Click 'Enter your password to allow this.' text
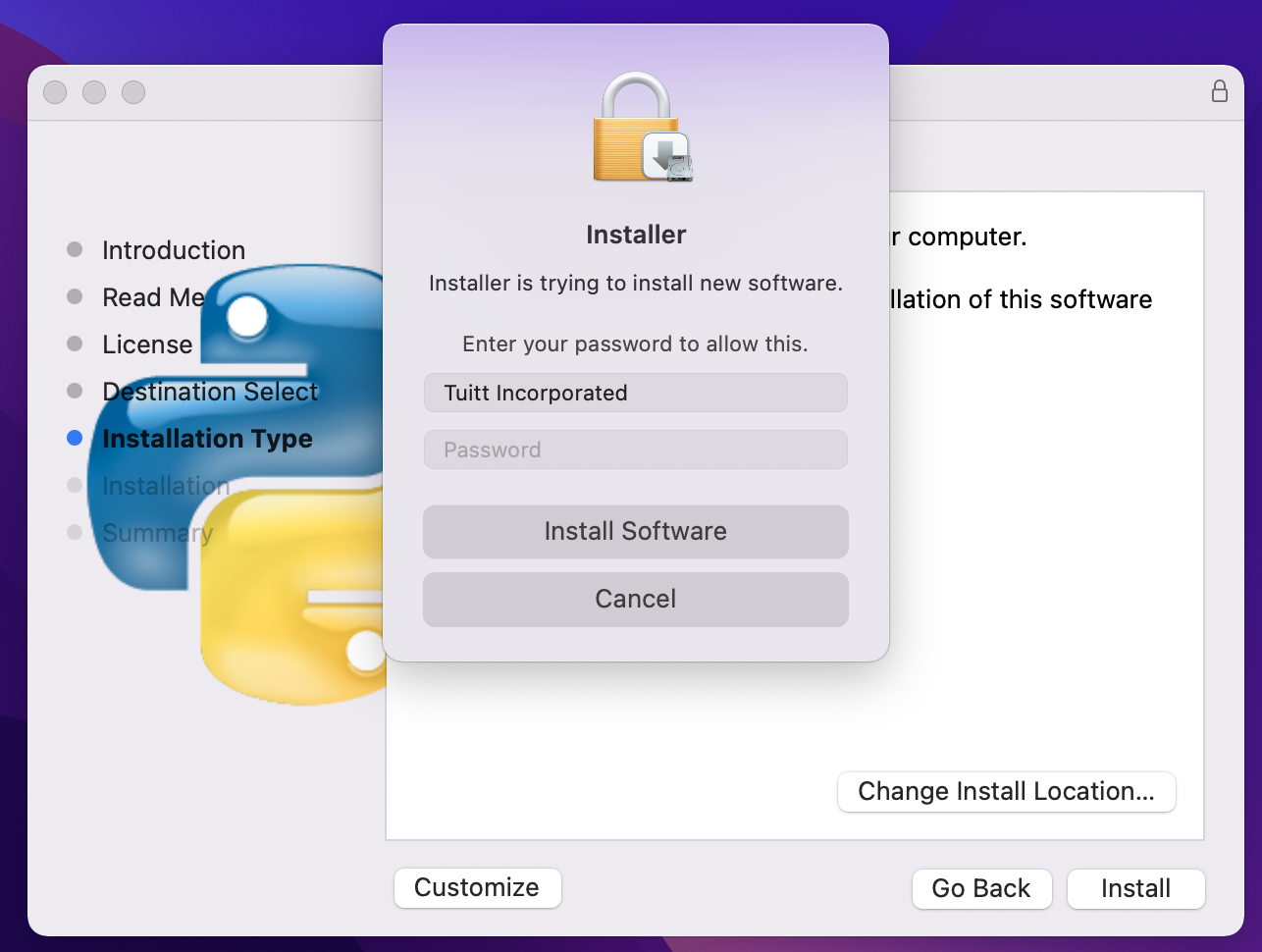The width and height of the screenshot is (1262, 952). point(636,344)
